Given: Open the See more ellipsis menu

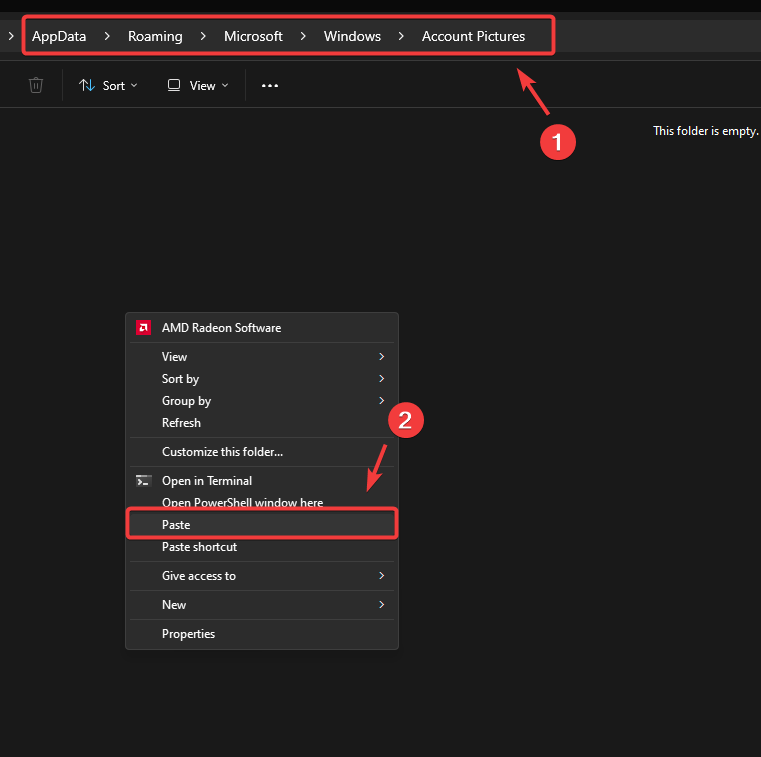Looking at the screenshot, I should (269, 86).
